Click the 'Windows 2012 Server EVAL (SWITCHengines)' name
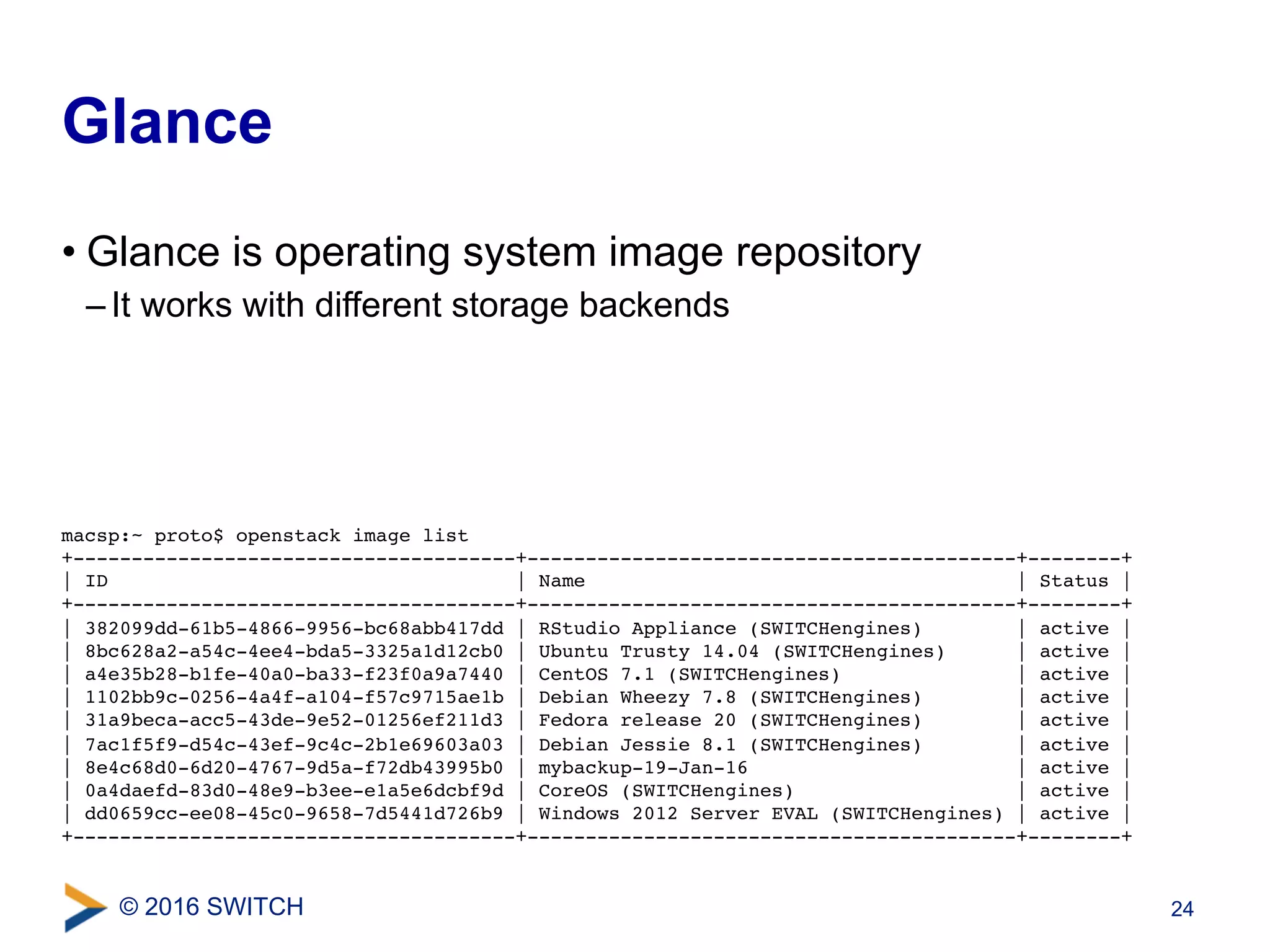 [771, 814]
